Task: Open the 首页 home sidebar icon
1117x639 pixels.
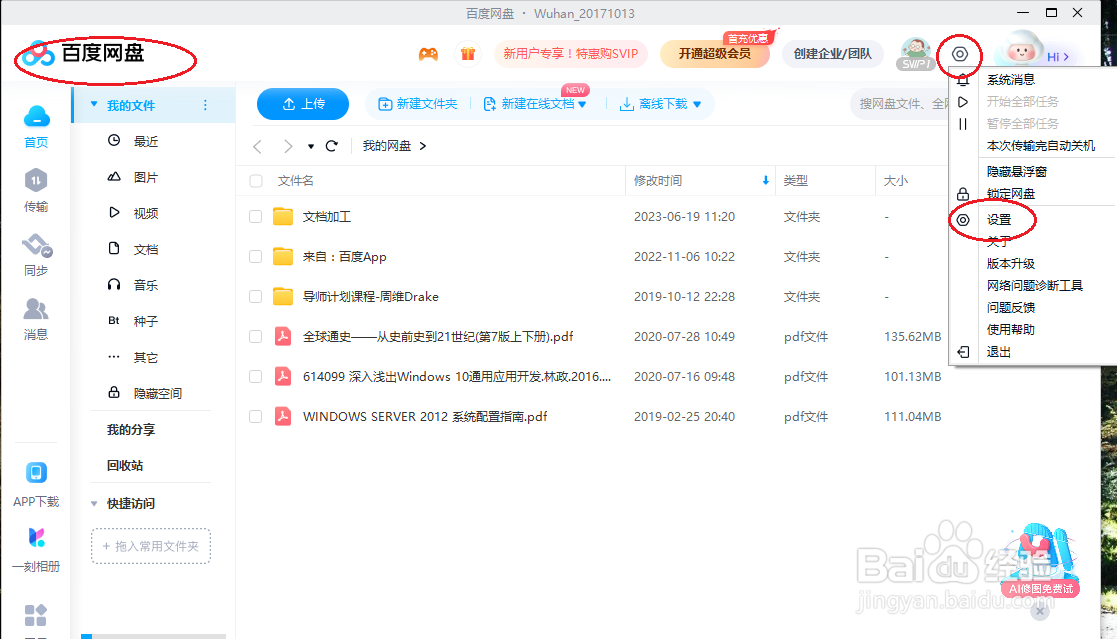Action: click(x=36, y=116)
